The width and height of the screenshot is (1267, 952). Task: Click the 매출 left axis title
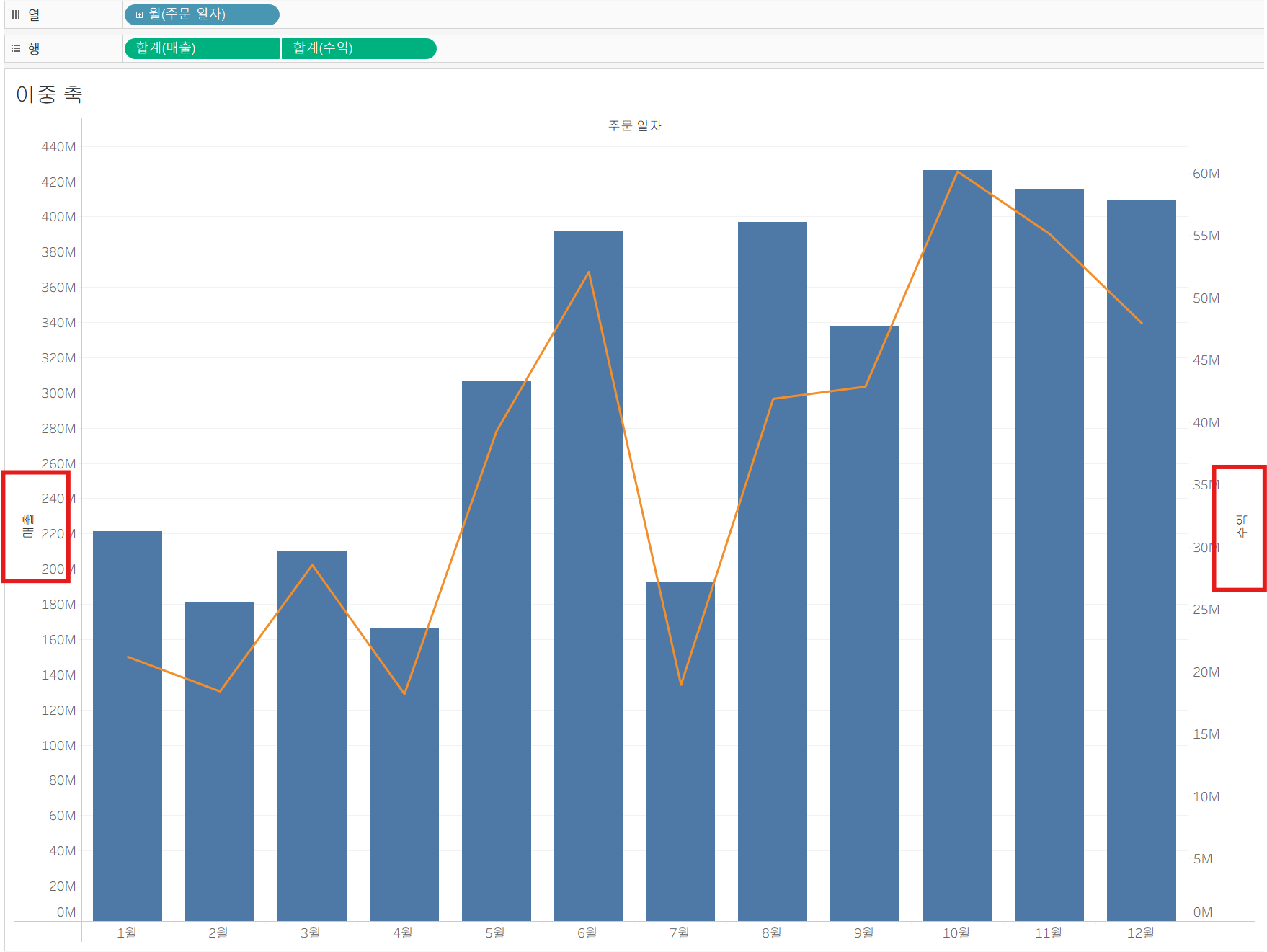[x=28, y=526]
